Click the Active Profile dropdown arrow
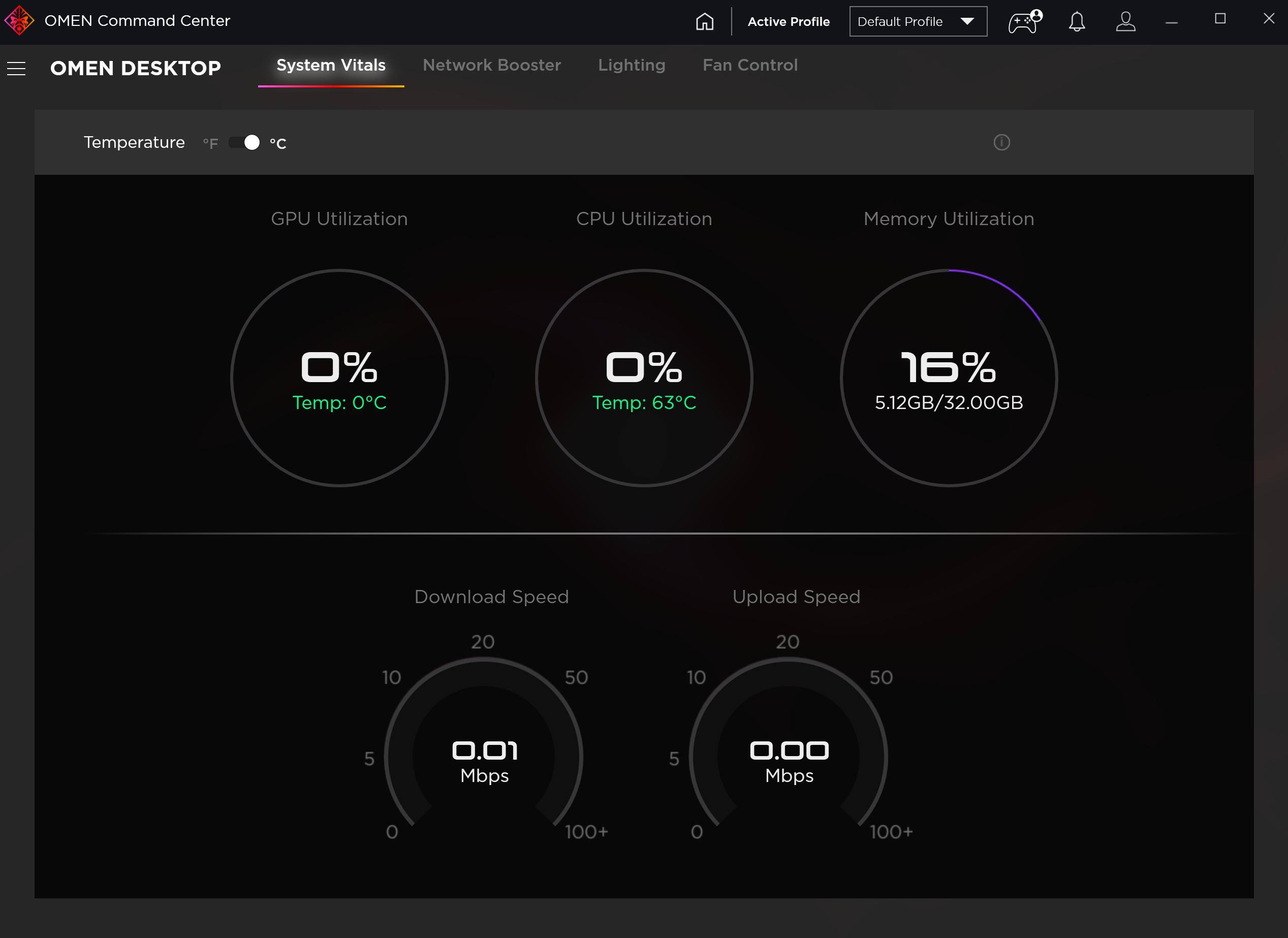Screen dimensions: 1288x938 [x=967, y=21]
